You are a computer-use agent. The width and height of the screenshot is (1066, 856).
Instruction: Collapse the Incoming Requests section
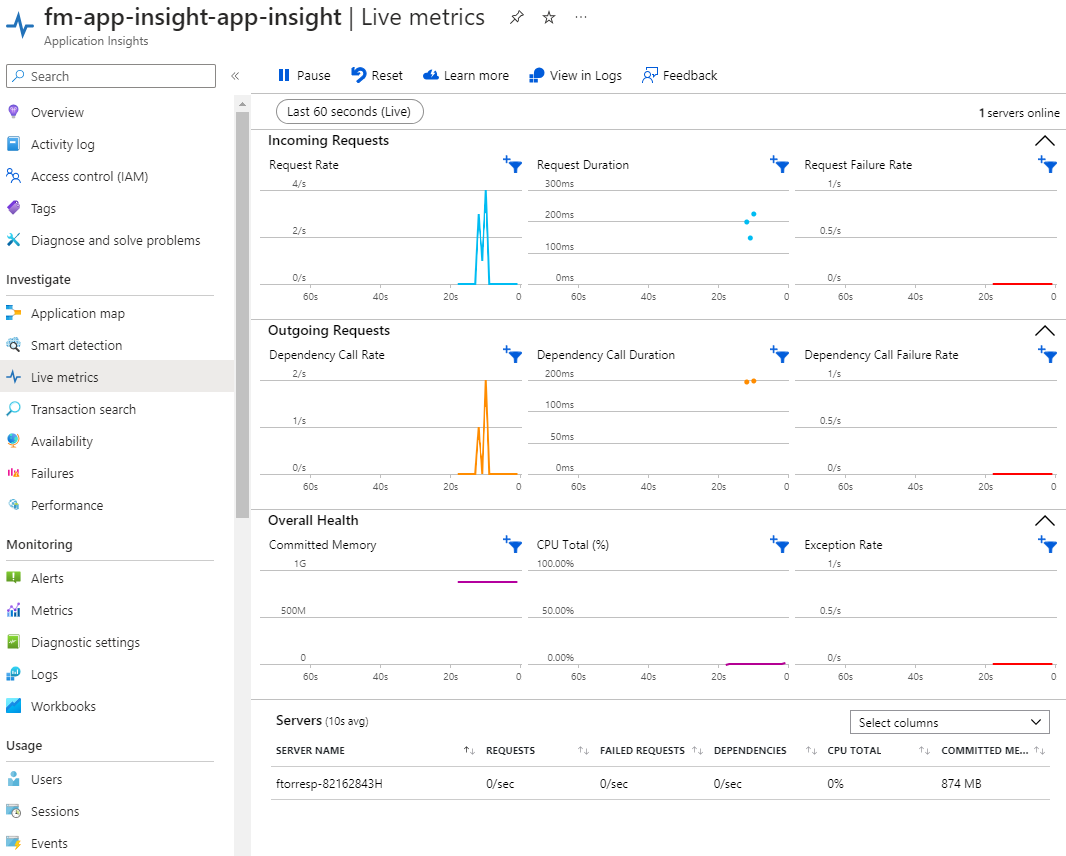click(x=1045, y=140)
